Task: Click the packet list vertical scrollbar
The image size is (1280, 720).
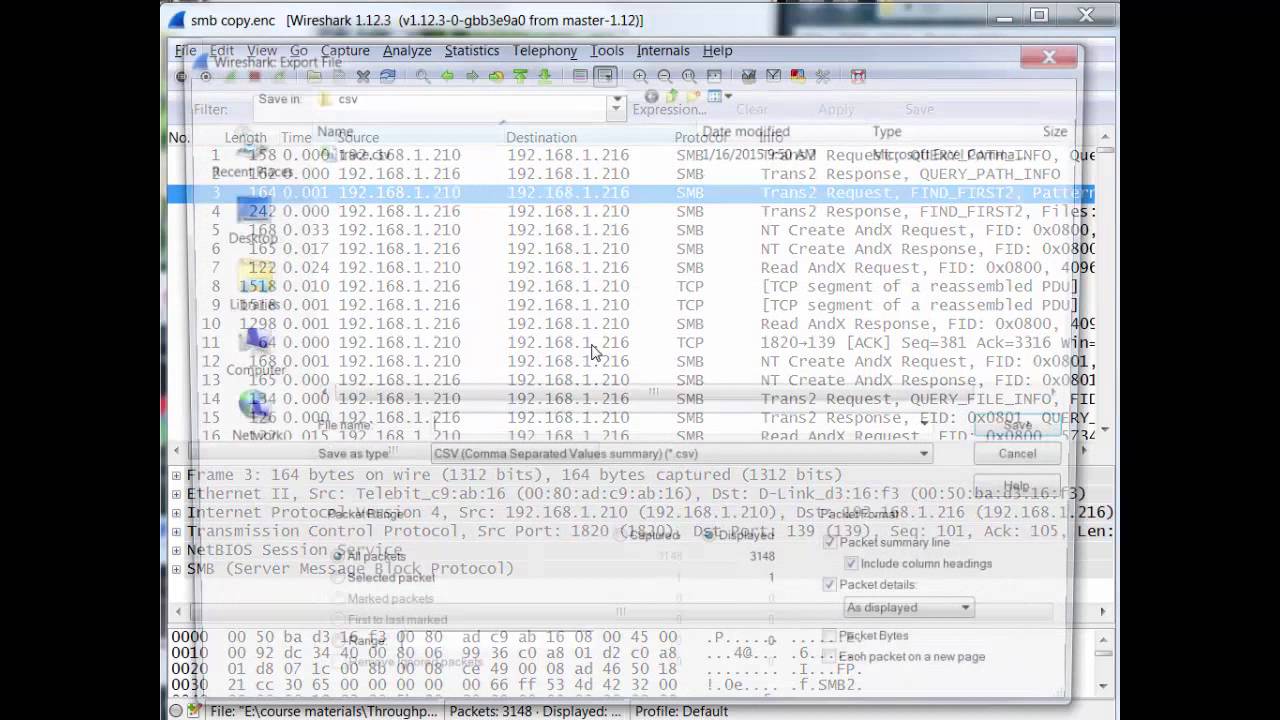Action: (x=1104, y=285)
